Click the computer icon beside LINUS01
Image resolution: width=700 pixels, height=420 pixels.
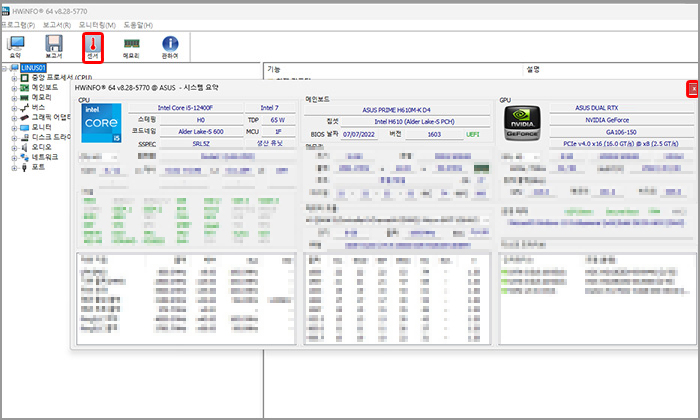point(14,68)
